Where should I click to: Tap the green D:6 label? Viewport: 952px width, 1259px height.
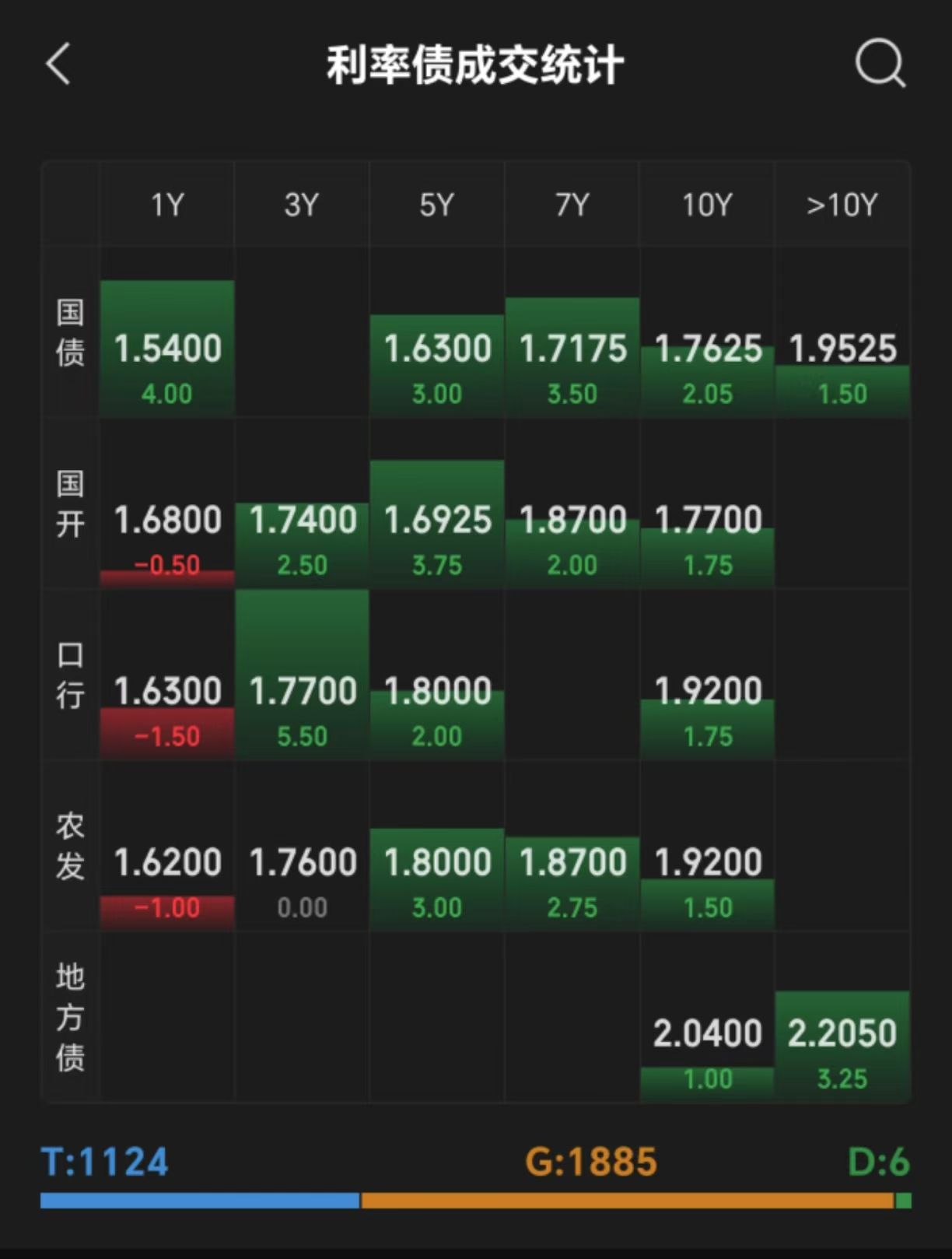pyautogui.click(x=879, y=1163)
